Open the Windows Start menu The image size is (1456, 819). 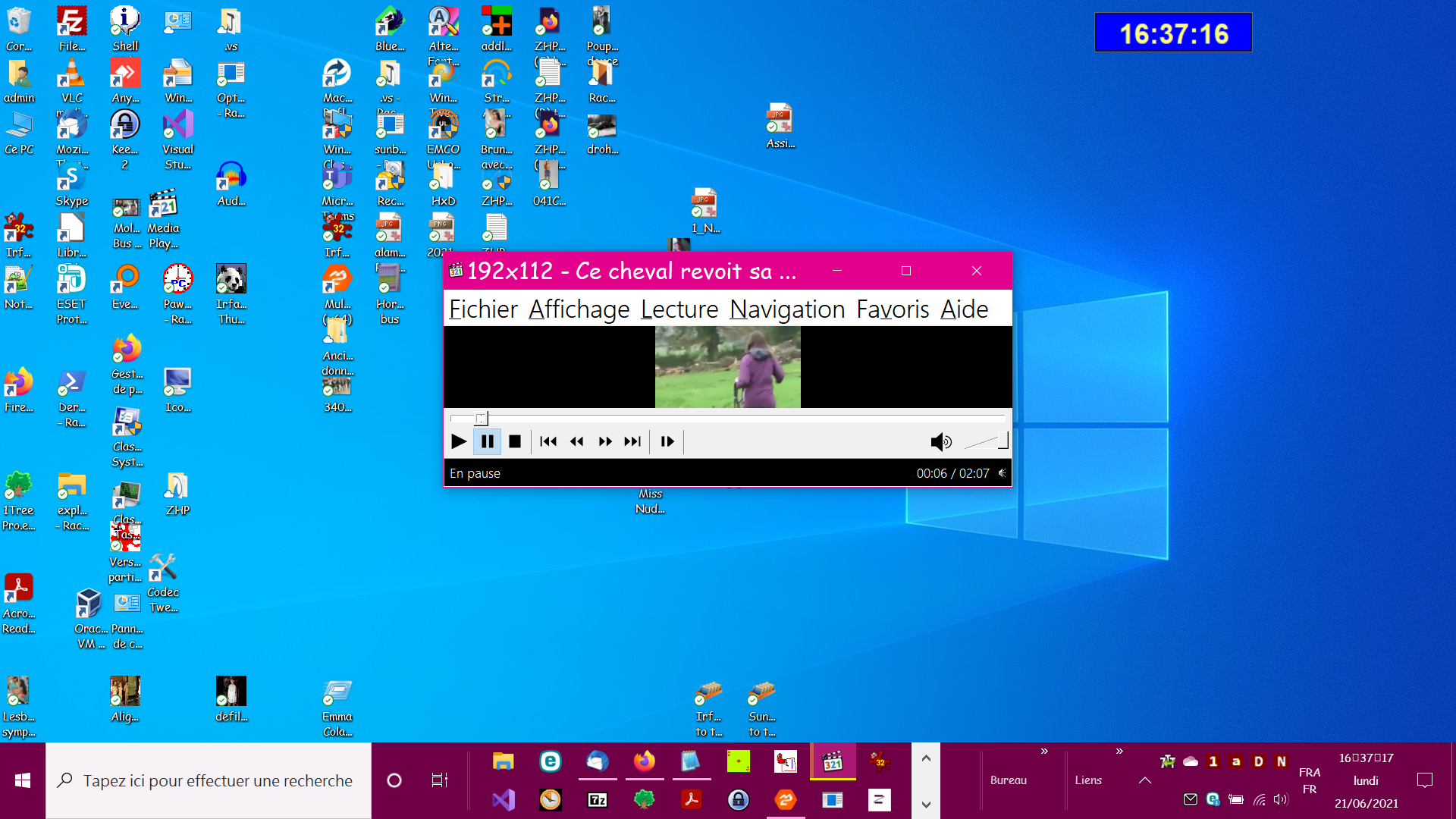pos(23,780)
